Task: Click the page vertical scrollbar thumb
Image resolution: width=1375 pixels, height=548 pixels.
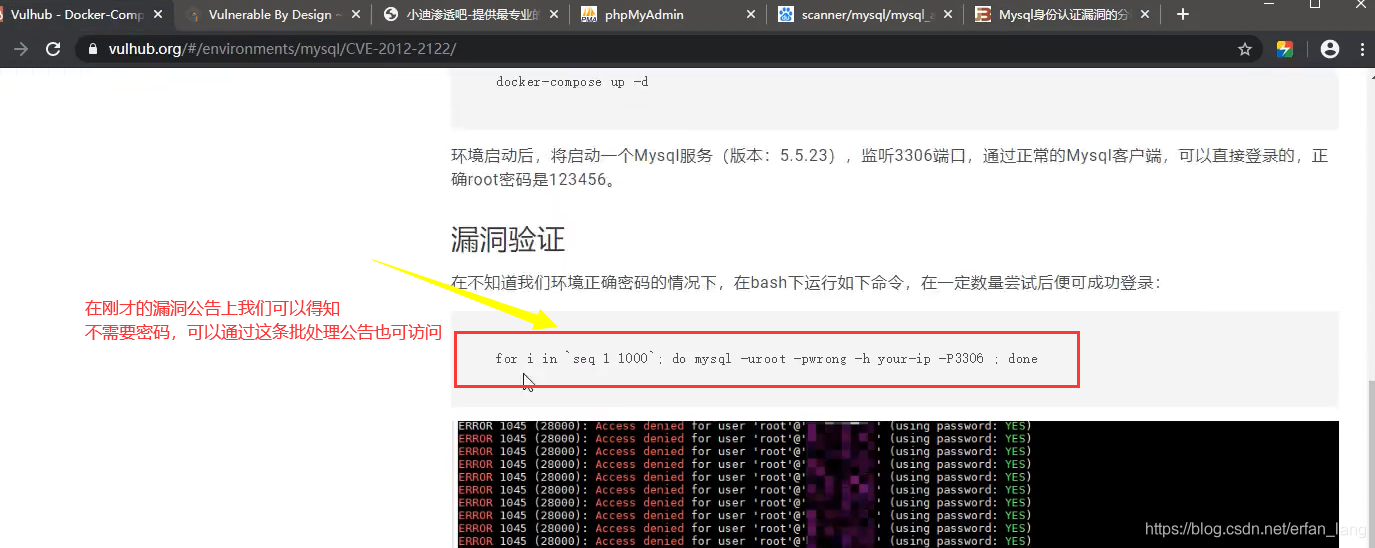Action: tap(1369, 463)
